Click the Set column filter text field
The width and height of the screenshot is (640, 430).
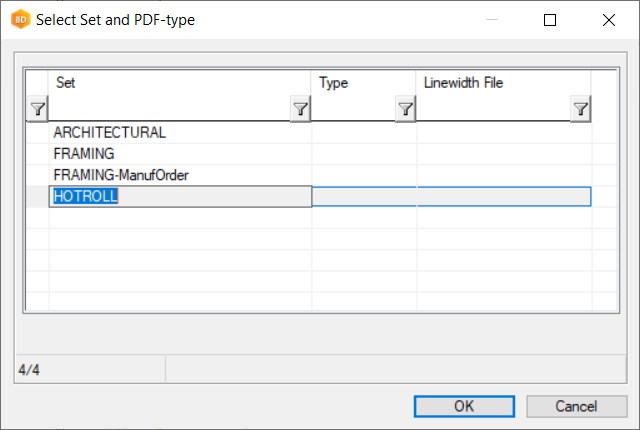pyautogui.click(x=170, y=109)
